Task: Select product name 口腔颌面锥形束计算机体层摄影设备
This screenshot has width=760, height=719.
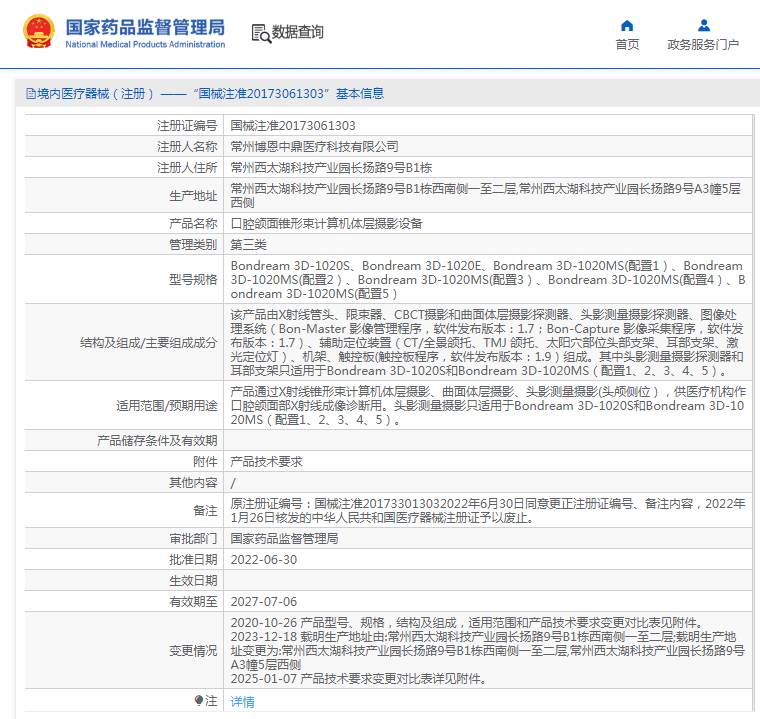Action: tap(326, 224)
